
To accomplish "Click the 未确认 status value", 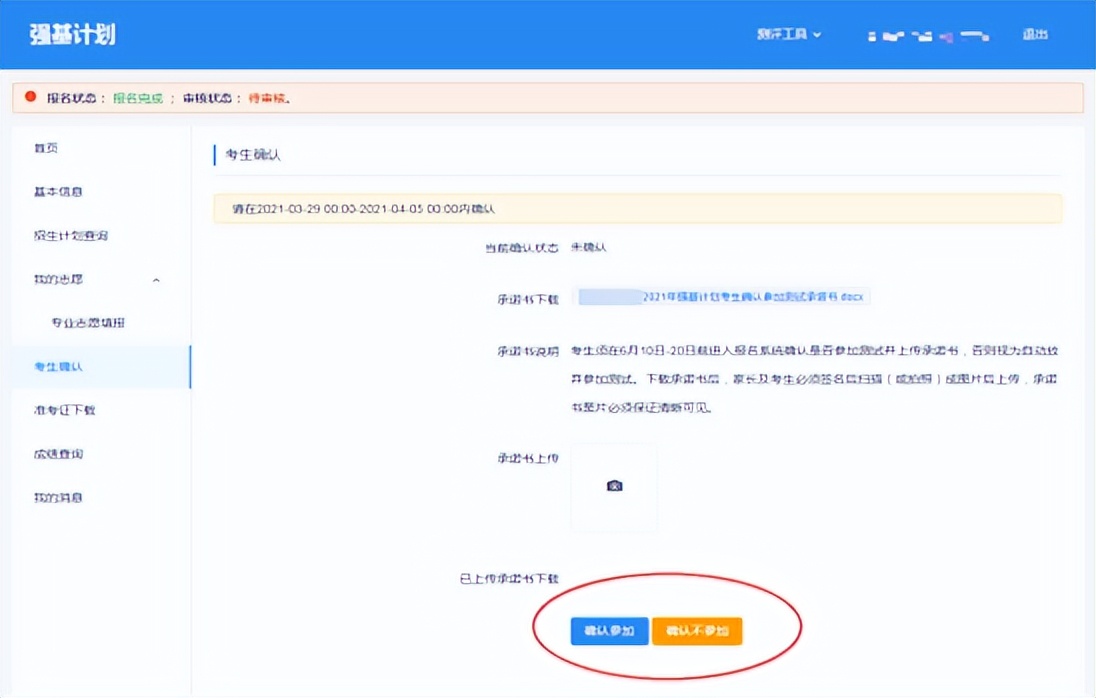I will [589, 247].
